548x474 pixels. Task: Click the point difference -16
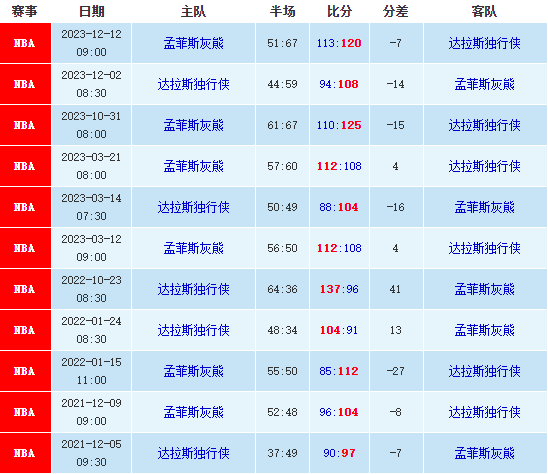coord(396,207)
